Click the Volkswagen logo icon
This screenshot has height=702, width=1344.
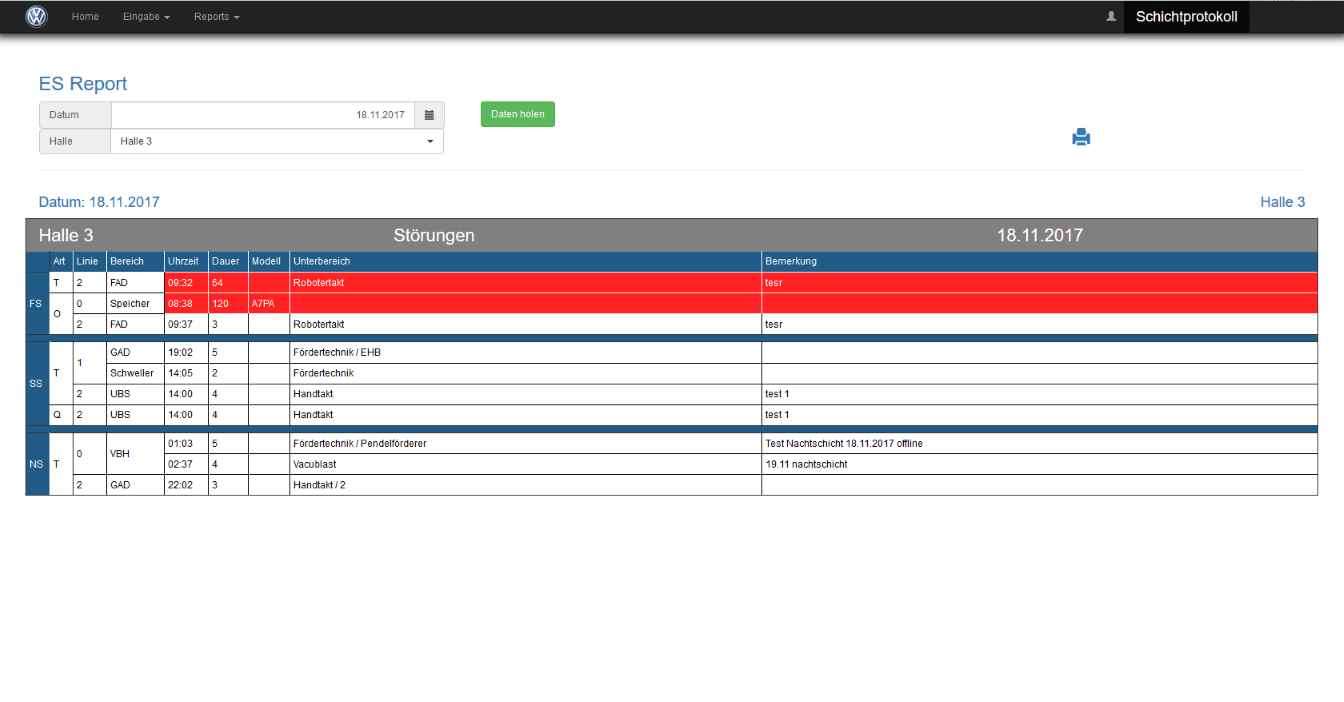pos(36,17)
